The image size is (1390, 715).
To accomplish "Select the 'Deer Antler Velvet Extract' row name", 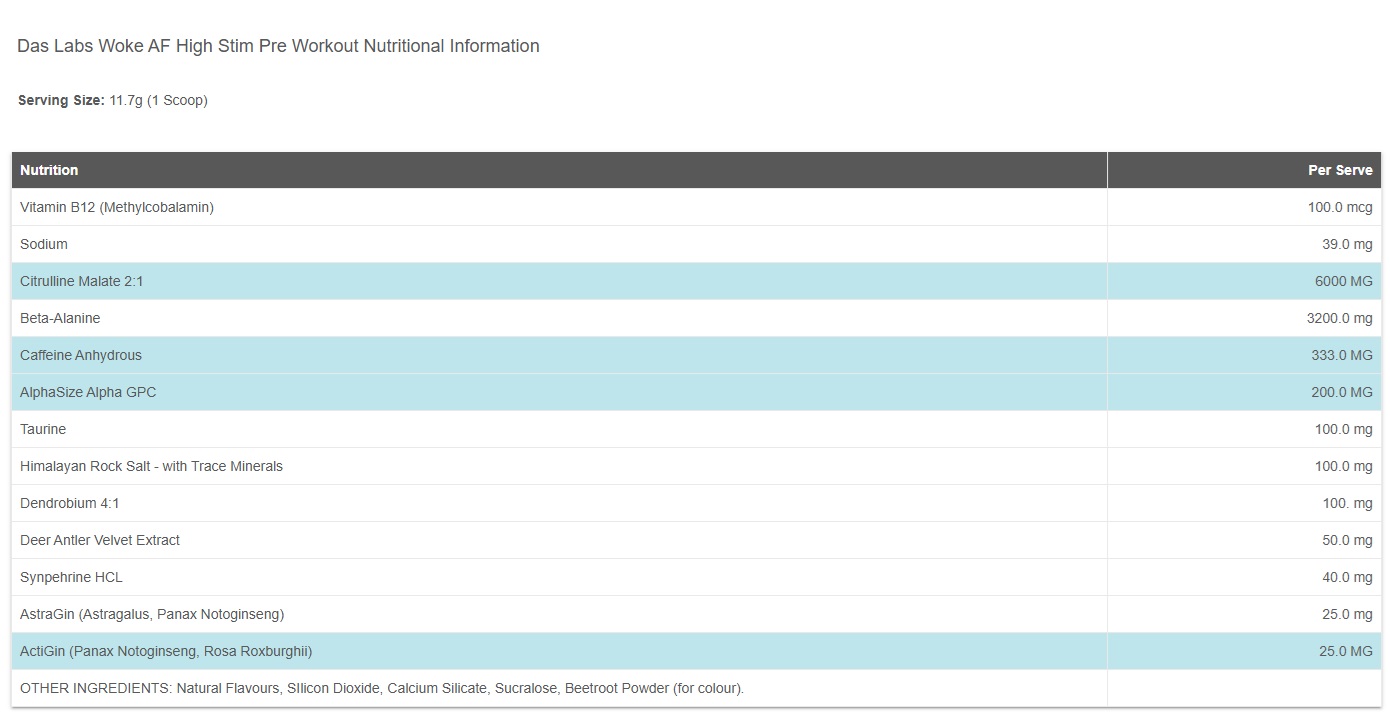I will 100,540.
